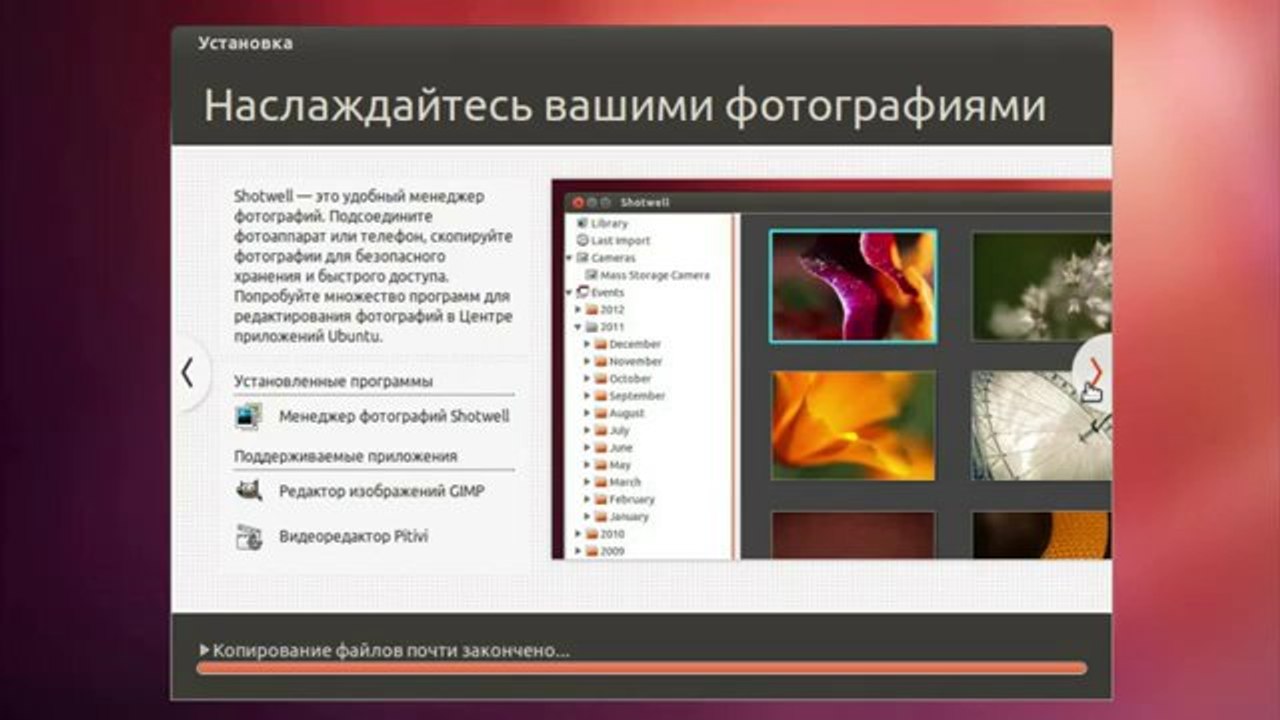
Task: Select the Library entry text
Action: [x=609, y=223]
